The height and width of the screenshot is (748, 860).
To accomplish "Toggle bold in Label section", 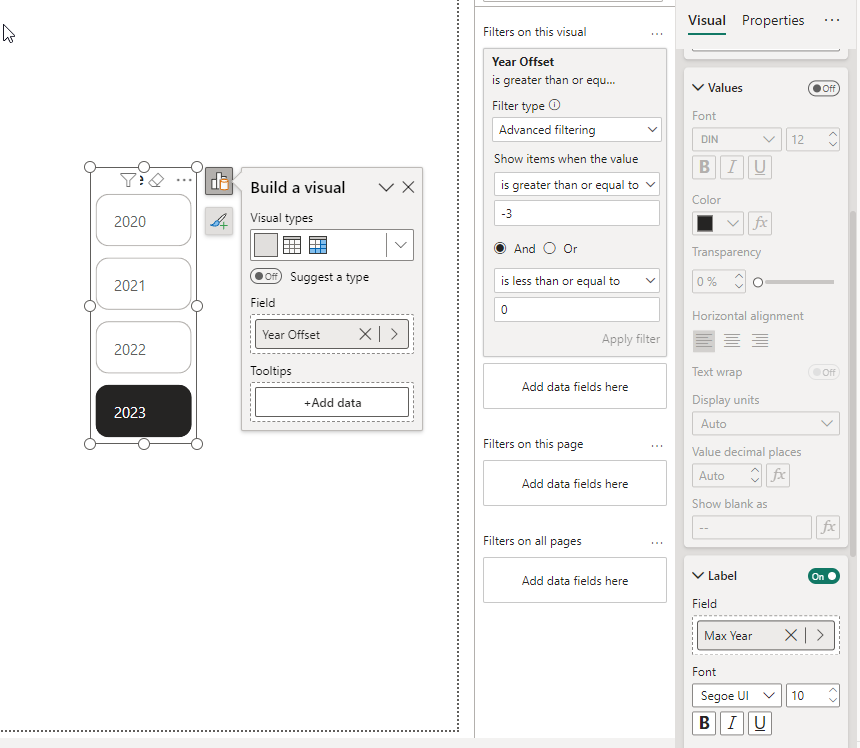I will (704, 723).
